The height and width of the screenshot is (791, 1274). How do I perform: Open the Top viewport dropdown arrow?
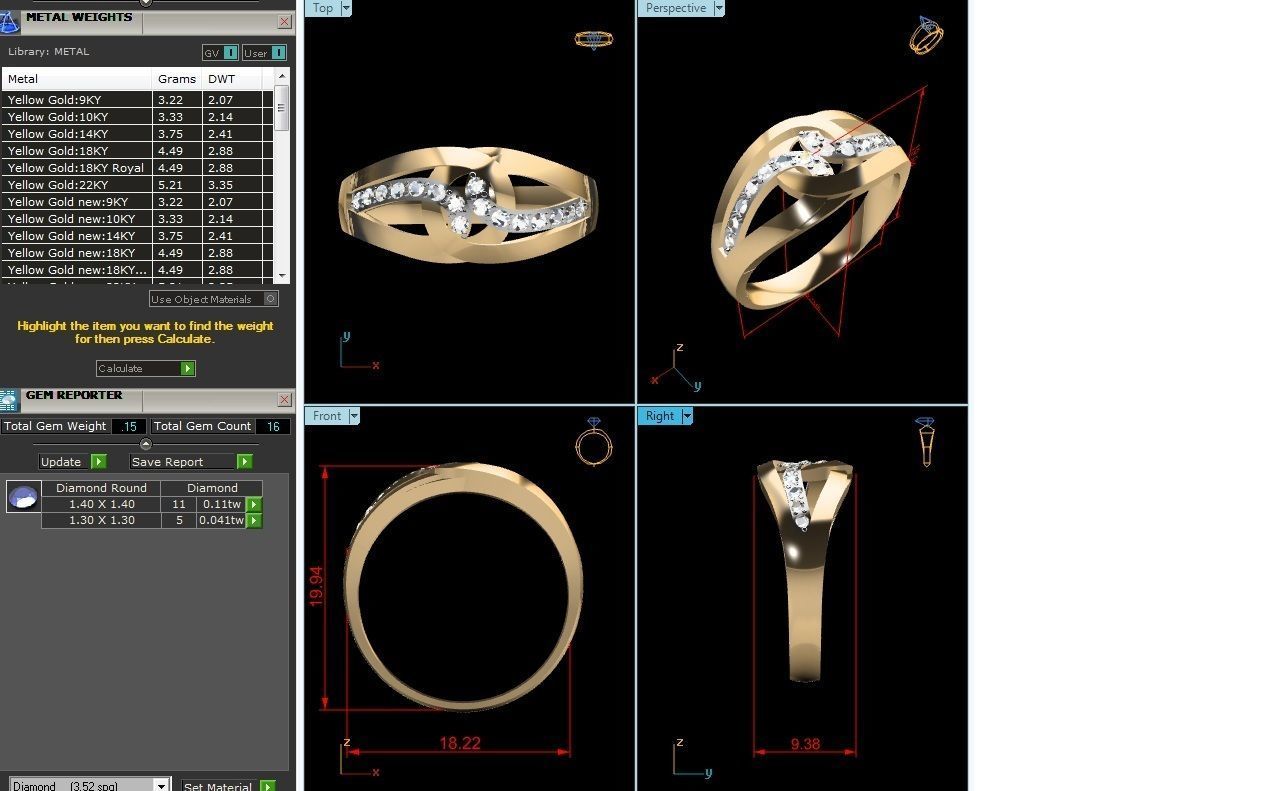pos(346,8)
